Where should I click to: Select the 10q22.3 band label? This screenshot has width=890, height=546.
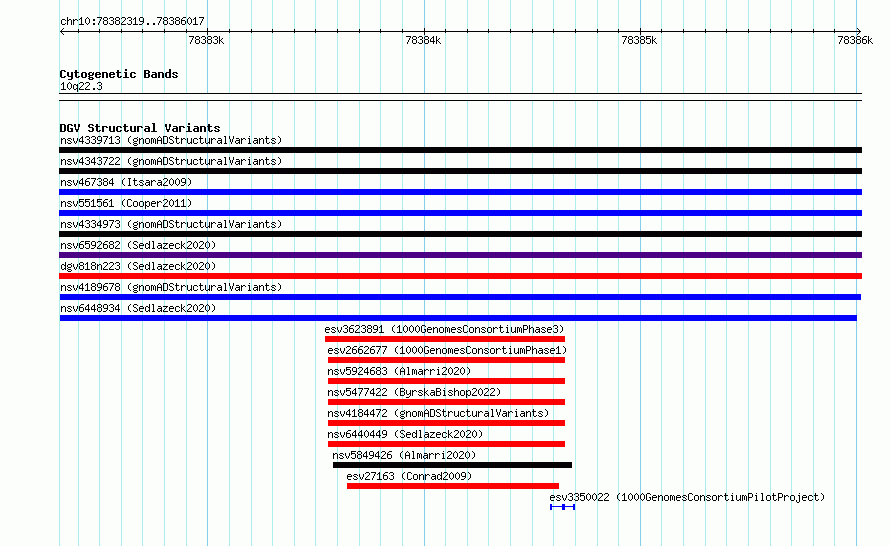point(81,86)
